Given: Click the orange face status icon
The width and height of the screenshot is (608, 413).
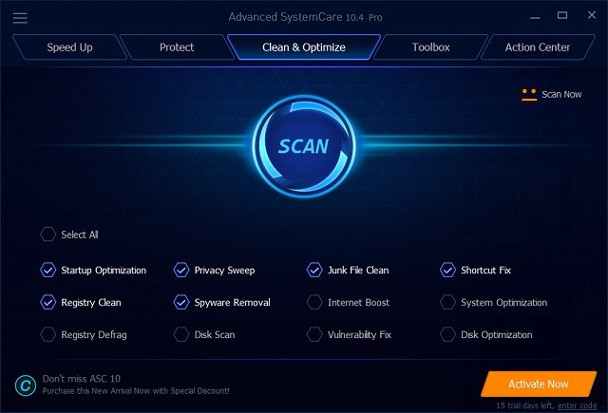Looking at the screenshot, I should coord(529,95).
